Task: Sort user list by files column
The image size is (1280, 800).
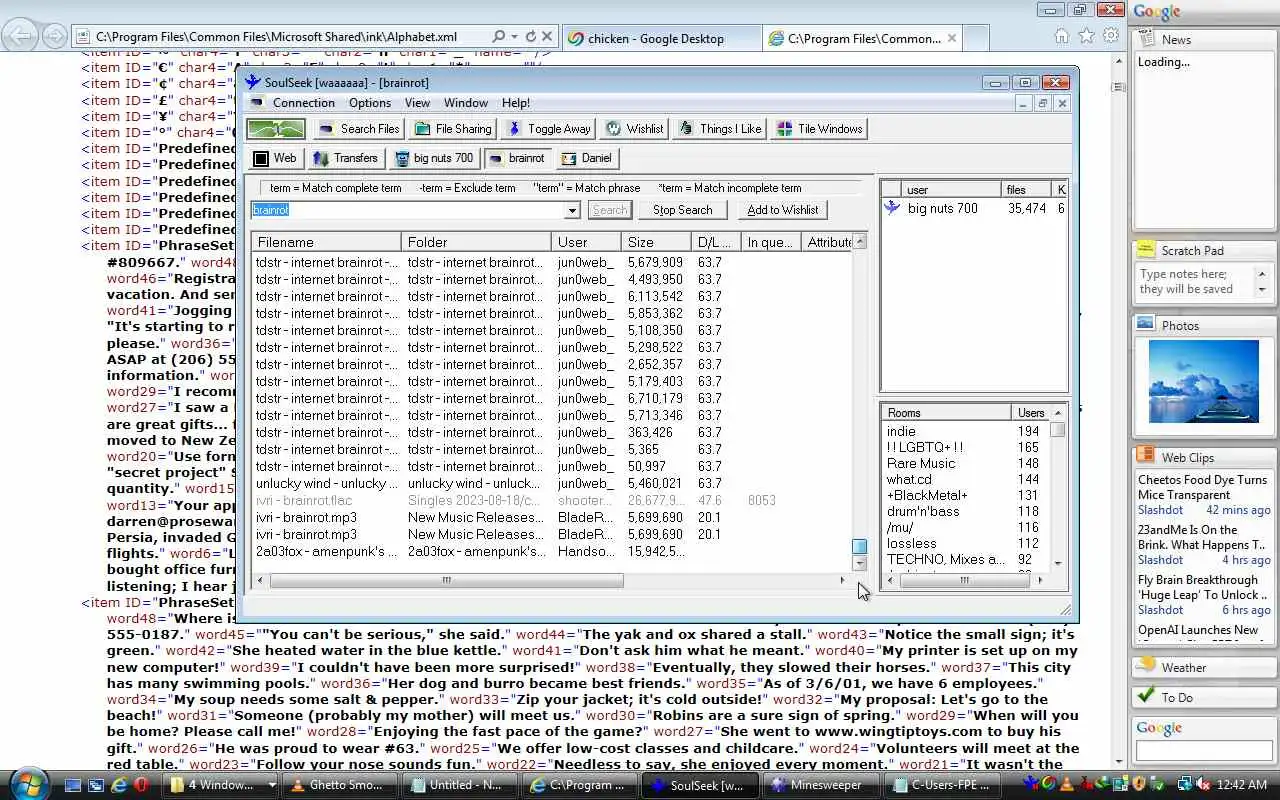Action: click(1026, 189)
